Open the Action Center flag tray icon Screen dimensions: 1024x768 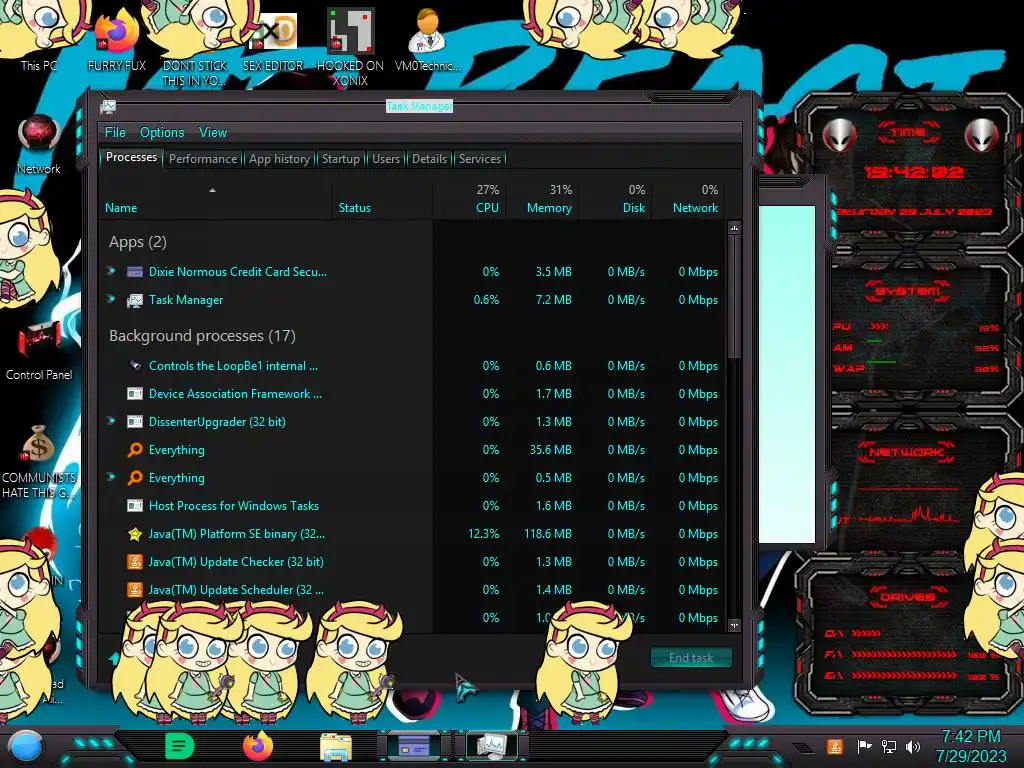864,746
